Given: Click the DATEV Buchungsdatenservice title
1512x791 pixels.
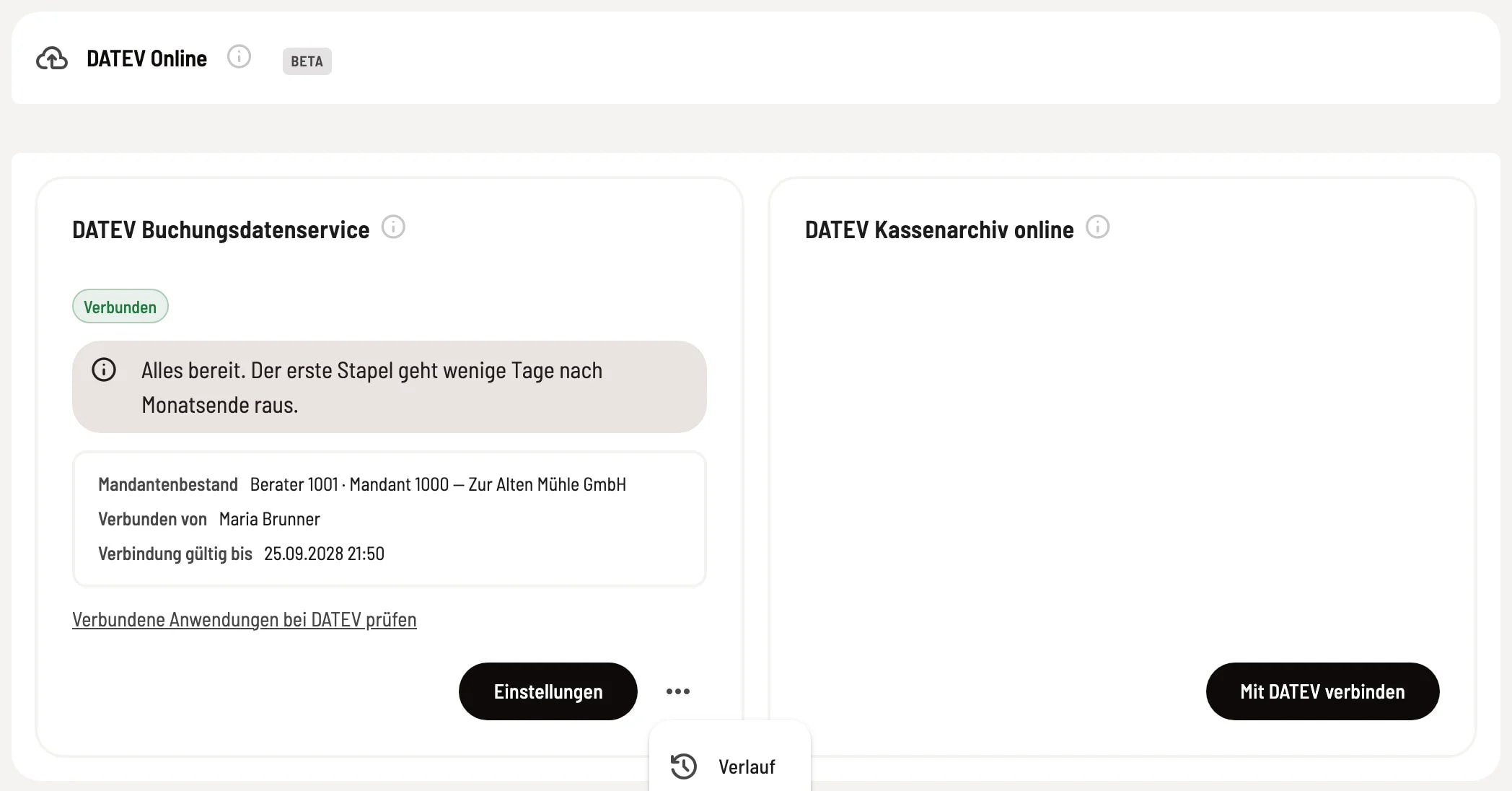Looking at the screenshot, I should tap(221, 230).
